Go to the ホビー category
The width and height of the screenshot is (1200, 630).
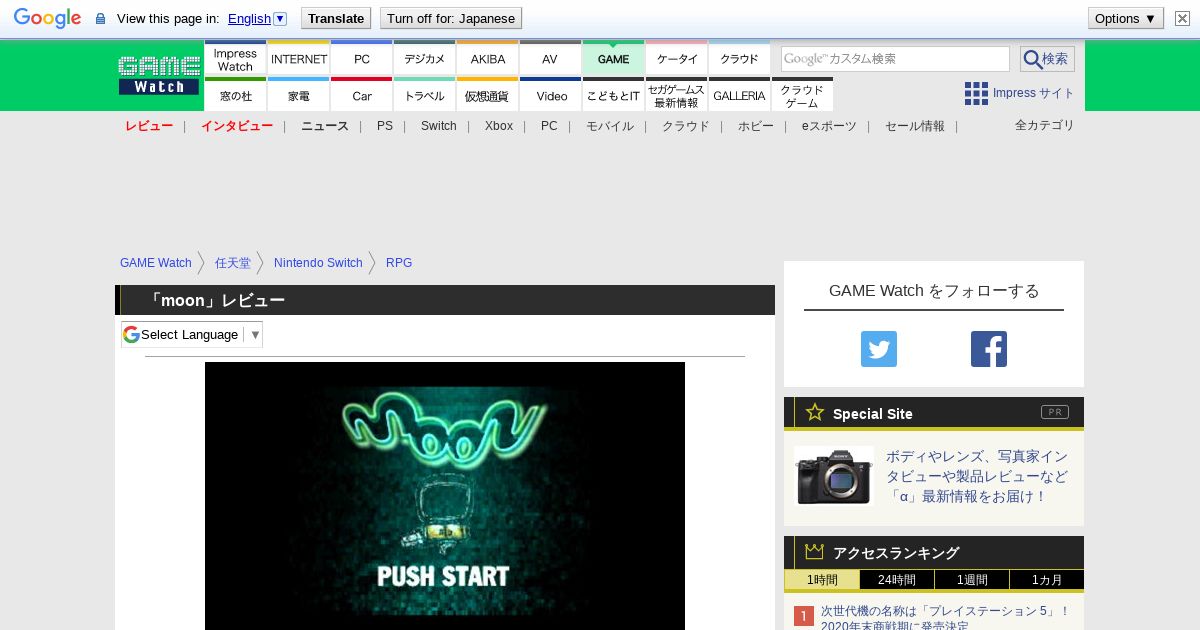tap(756, 126)
